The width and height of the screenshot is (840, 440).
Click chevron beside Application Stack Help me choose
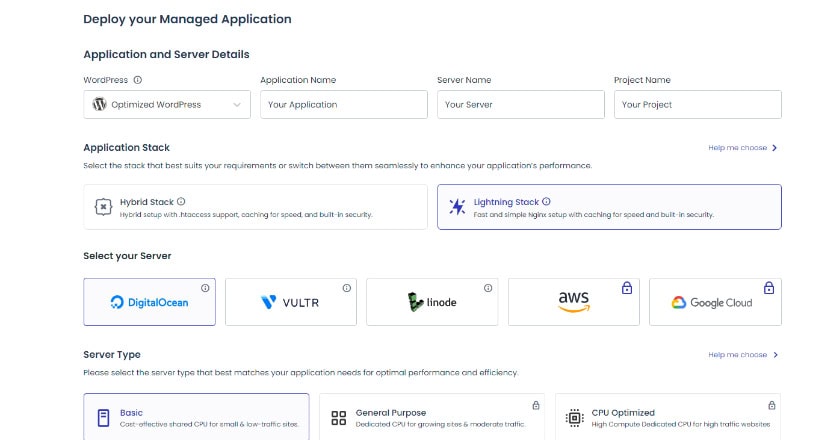[775, 148]
